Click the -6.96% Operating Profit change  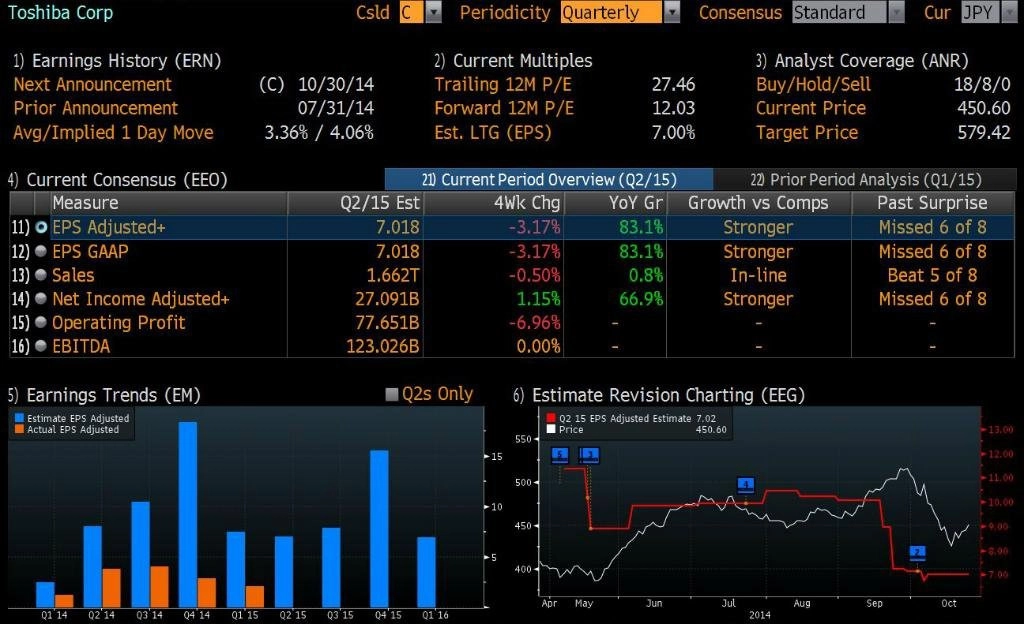(534, 322)
